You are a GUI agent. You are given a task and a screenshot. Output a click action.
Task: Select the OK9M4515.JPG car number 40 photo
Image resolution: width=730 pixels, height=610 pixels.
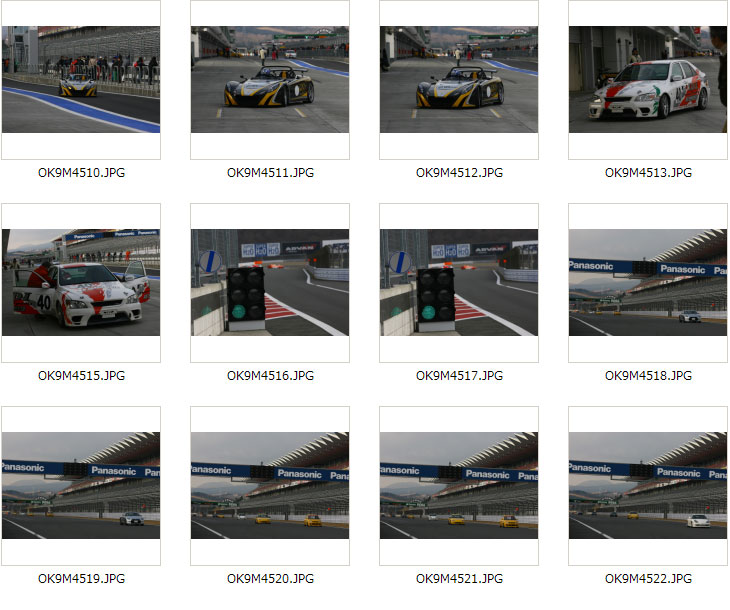pyautogui.click(x=81, y=283)
